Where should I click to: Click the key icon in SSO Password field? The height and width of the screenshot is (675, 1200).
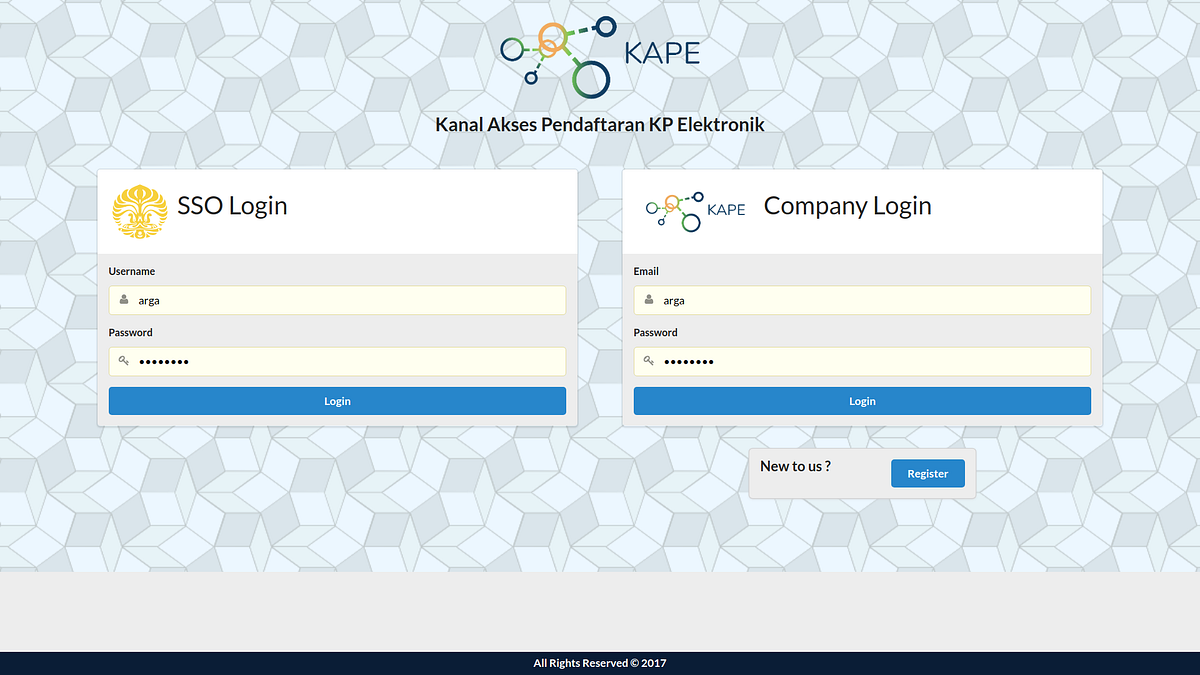click(123, 361)
